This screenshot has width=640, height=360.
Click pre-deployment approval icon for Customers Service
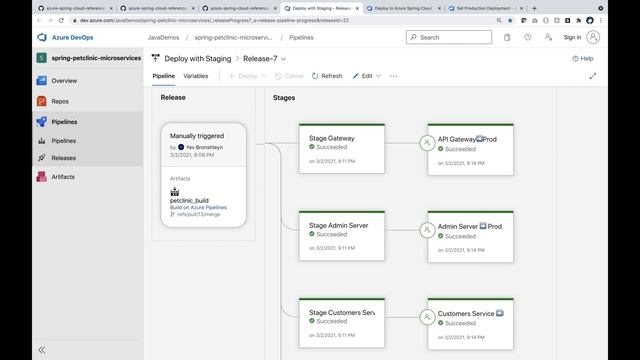pyautogui.click(x=427, y=317)
